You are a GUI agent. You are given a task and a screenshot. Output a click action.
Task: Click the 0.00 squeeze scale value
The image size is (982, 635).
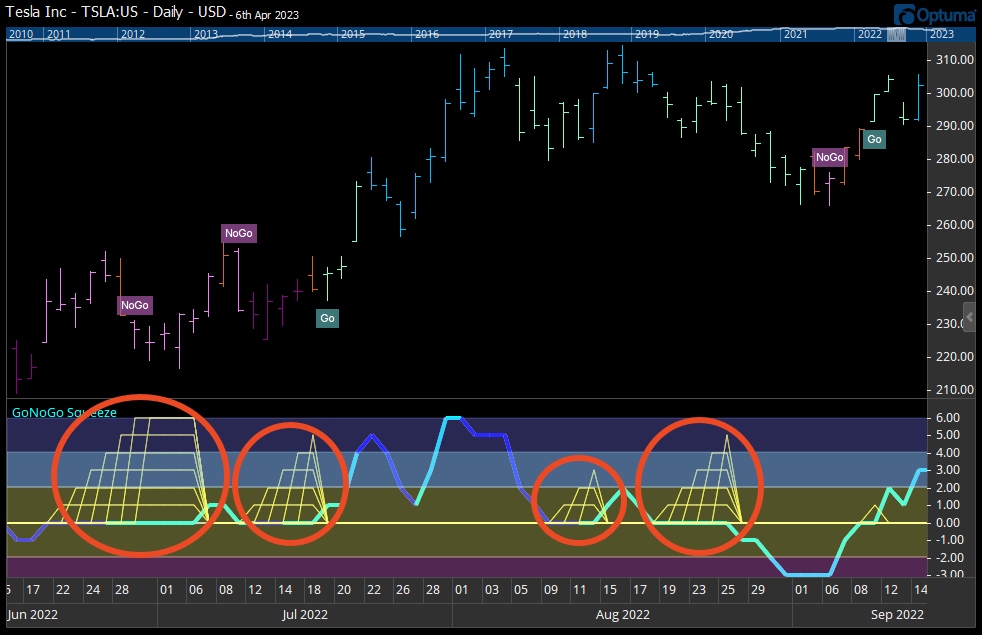948,523
